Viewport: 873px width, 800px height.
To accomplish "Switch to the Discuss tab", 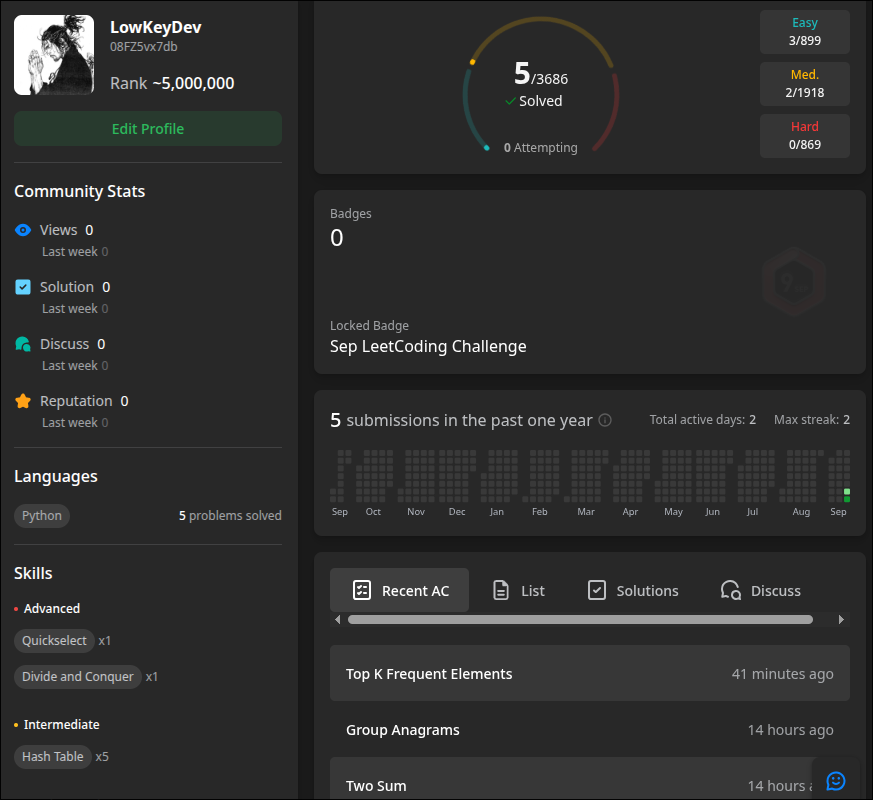I will coord(761,590).
